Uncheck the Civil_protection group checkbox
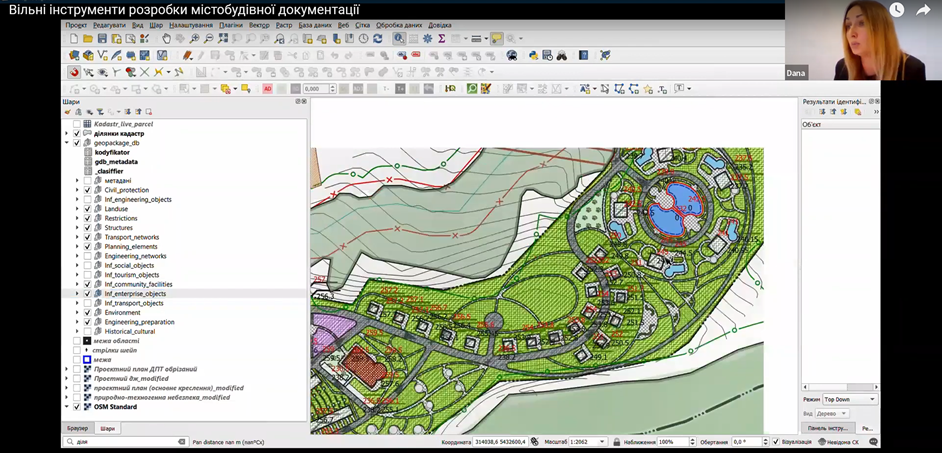This screenshot has height=453, width=942. (x=88, y=190)
